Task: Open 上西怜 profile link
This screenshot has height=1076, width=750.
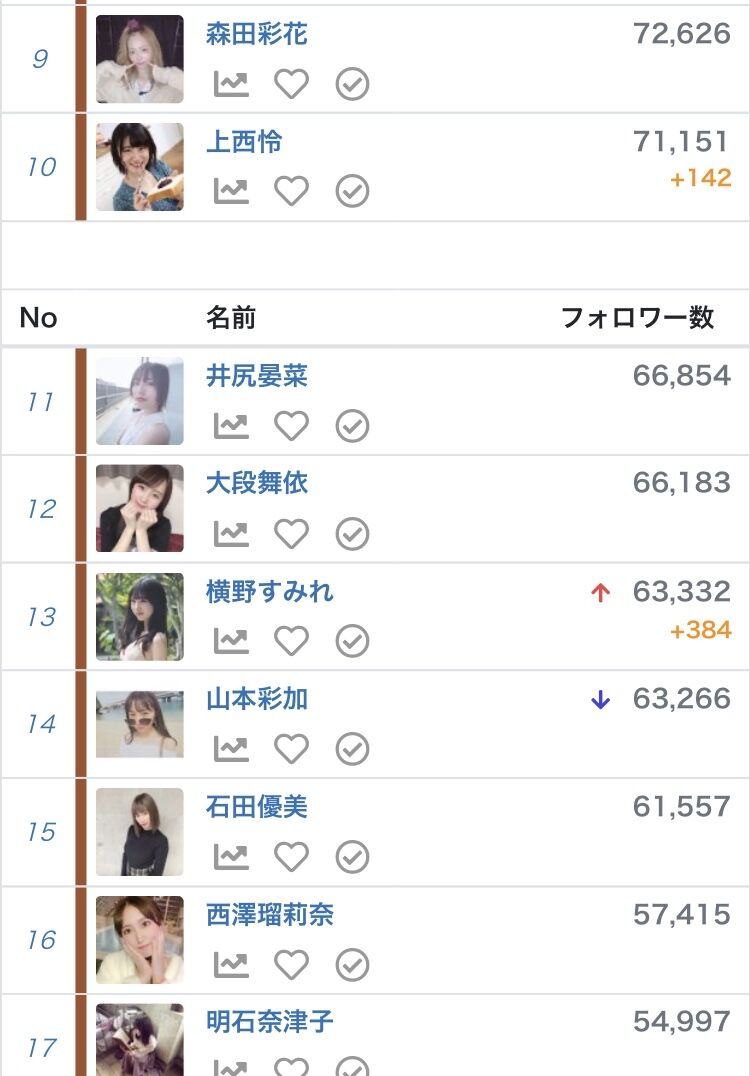Action: [244, 142]
